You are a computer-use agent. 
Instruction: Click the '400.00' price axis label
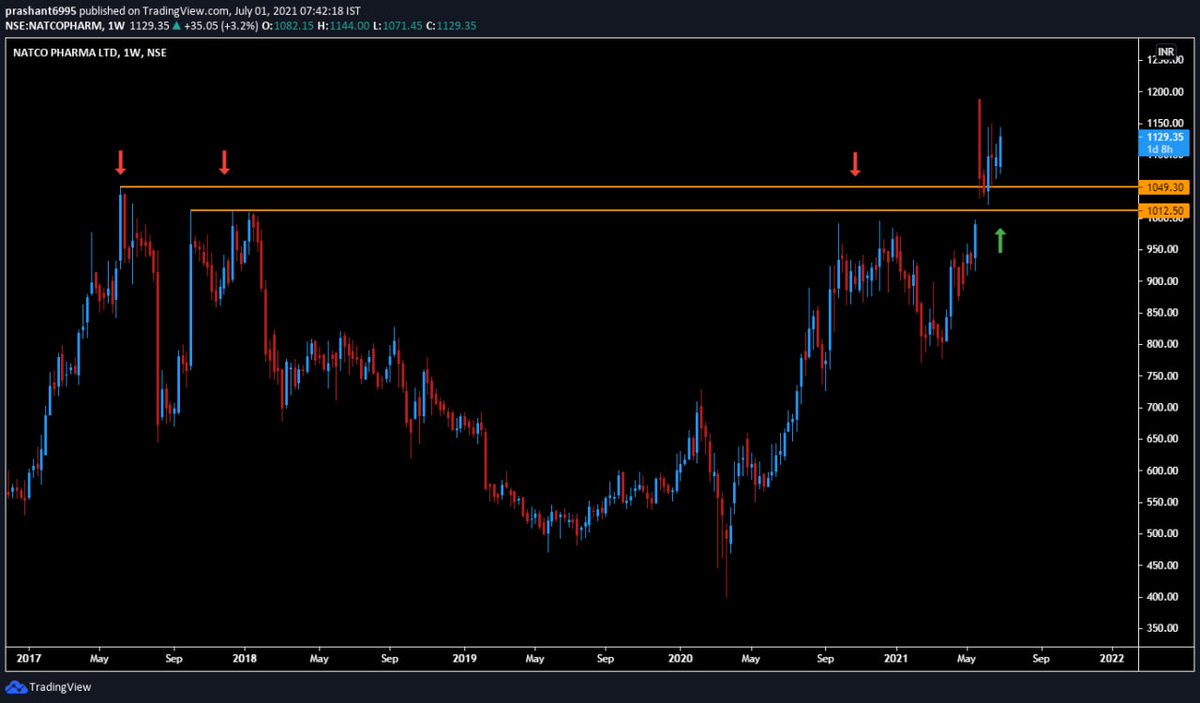pos(1163,597)
